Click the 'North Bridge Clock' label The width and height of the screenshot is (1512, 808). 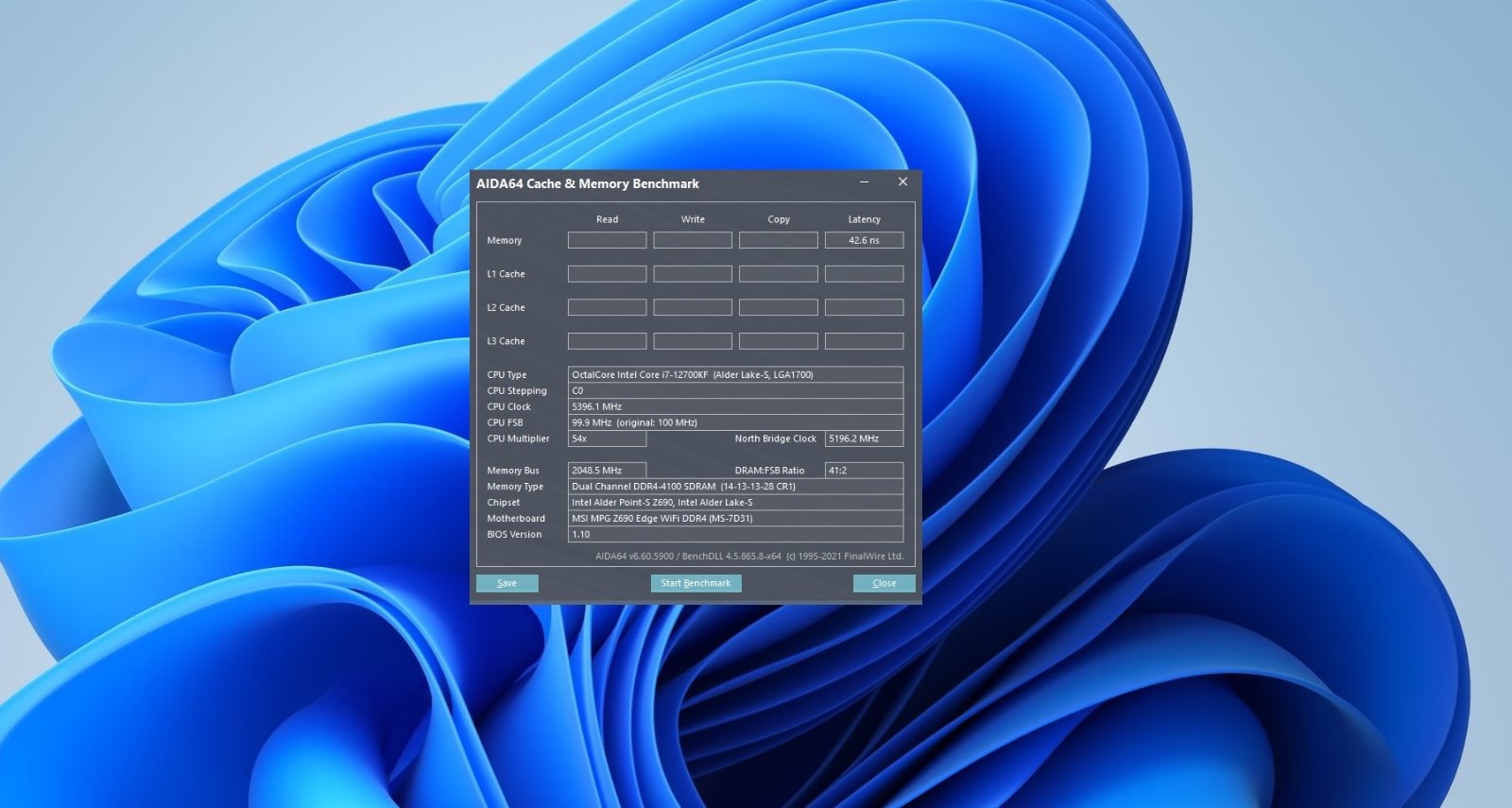[x=775, y=438]
